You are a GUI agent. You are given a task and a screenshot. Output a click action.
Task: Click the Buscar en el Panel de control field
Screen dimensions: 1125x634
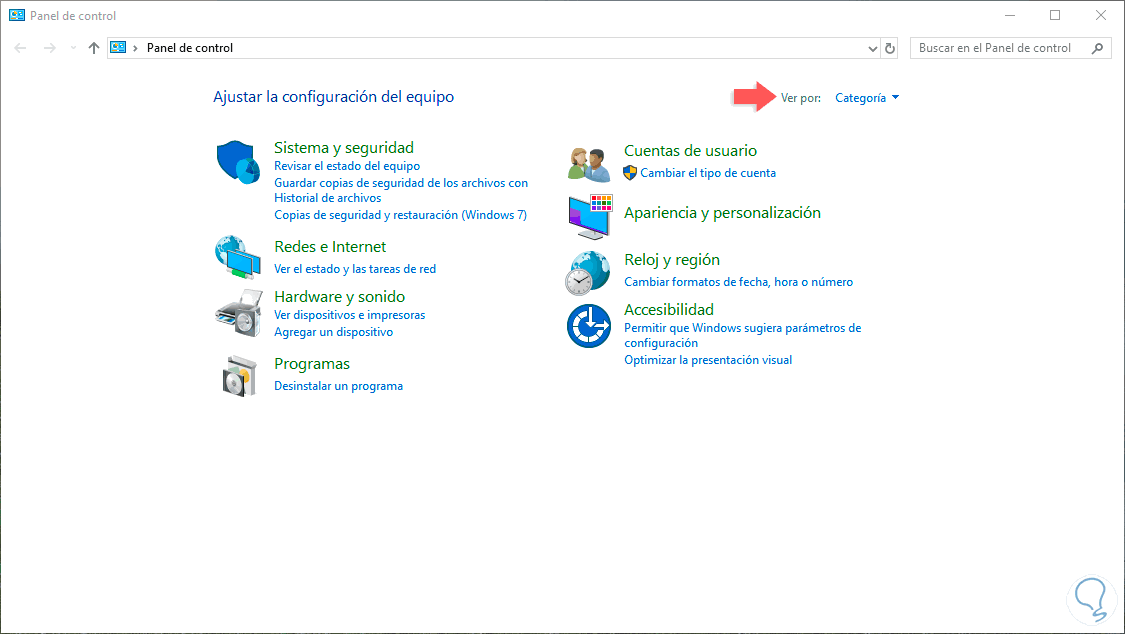(x=1010, y=48)
